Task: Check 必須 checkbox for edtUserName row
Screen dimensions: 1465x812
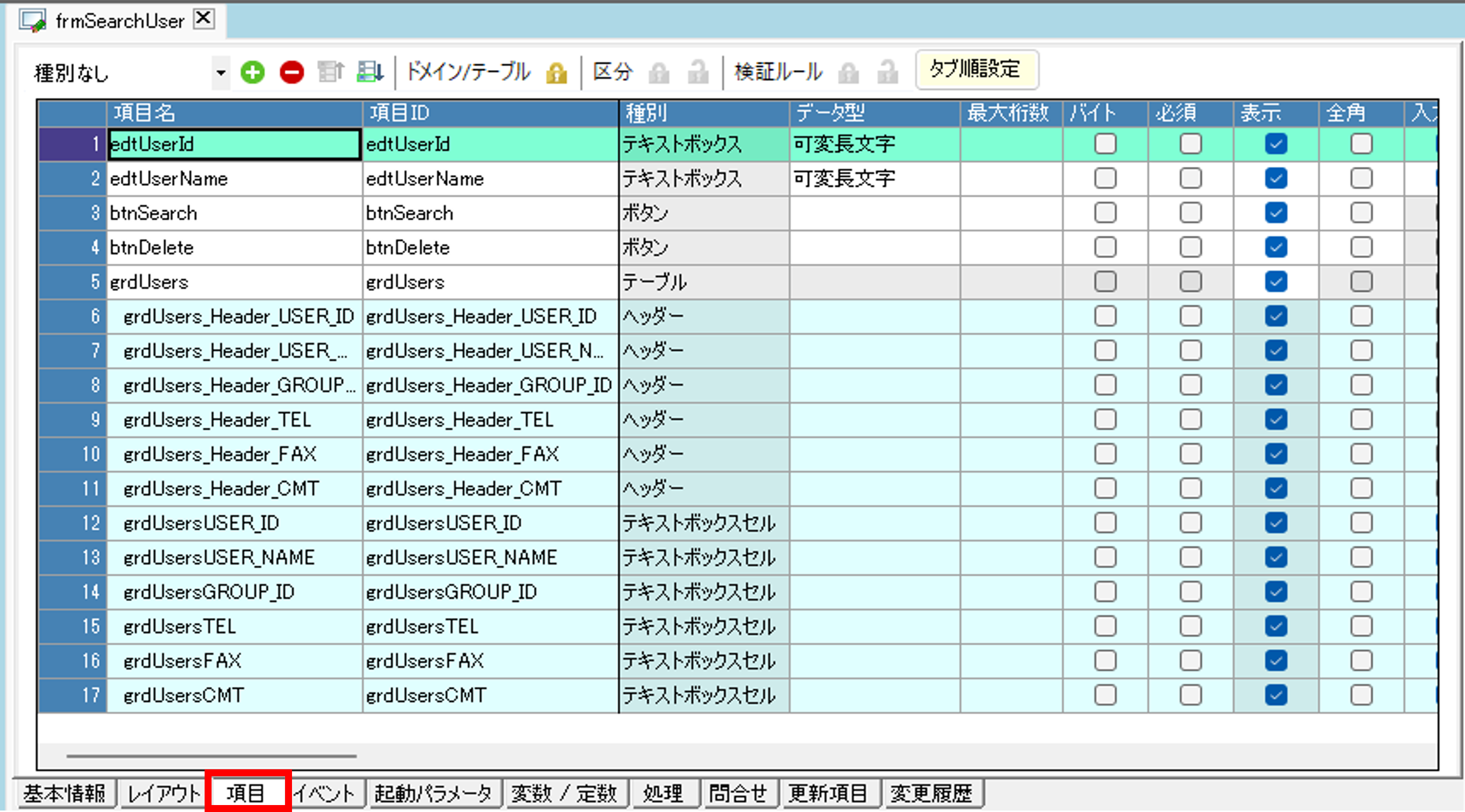Action: click(1190, 179)
